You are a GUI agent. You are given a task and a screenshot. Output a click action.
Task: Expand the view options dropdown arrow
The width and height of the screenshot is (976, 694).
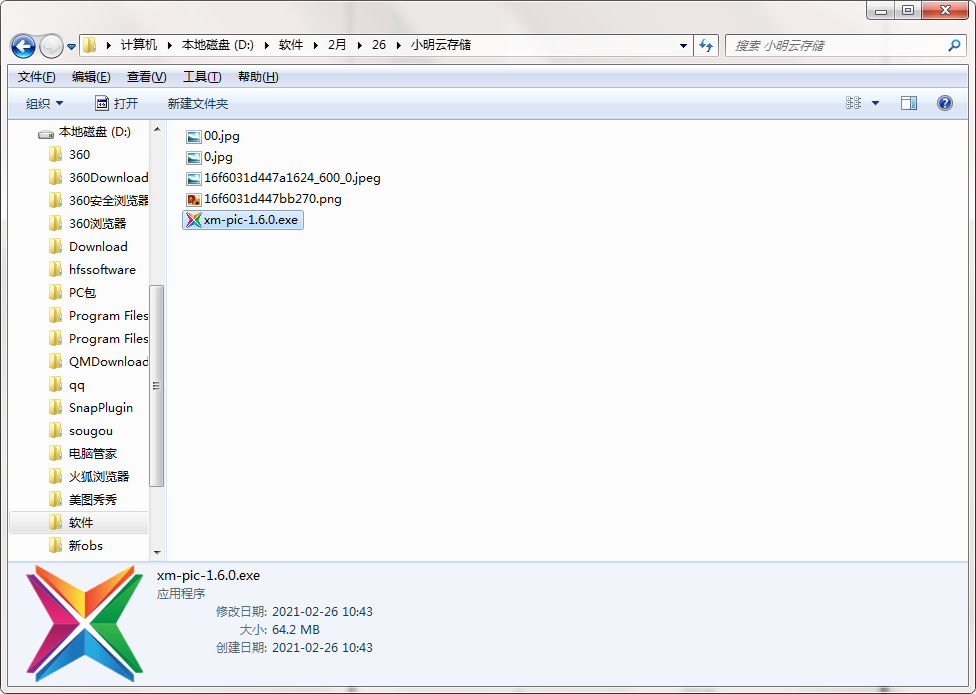point(875,103)
